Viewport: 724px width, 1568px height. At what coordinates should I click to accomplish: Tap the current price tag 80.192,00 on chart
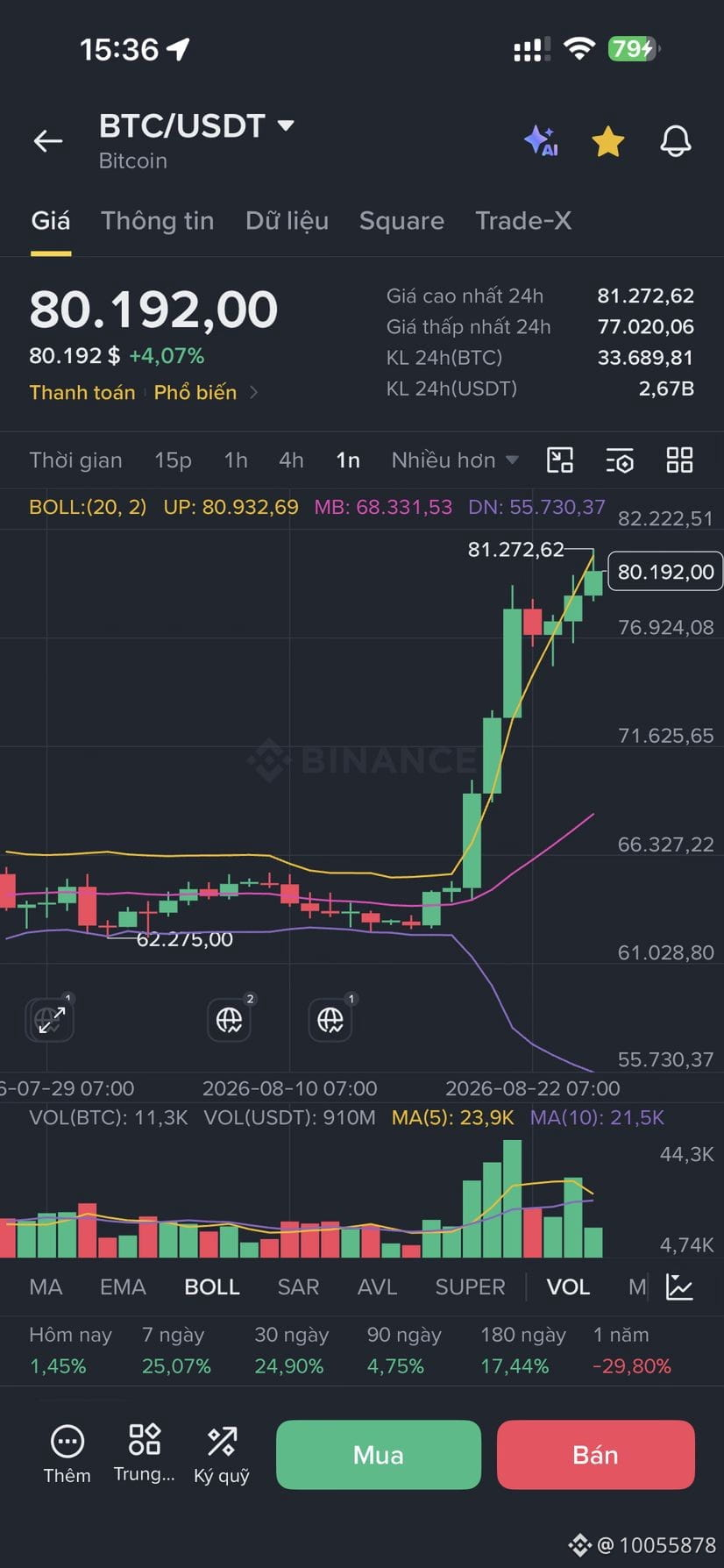(665, 572)
